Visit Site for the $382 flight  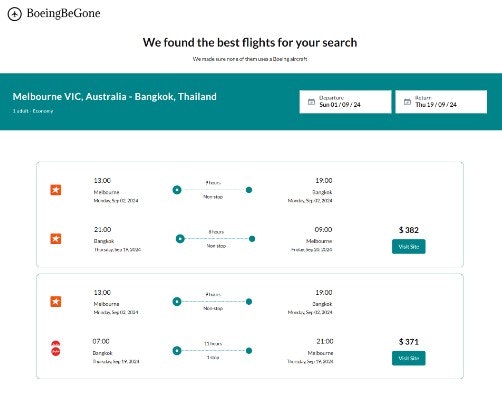coord(409,247)
